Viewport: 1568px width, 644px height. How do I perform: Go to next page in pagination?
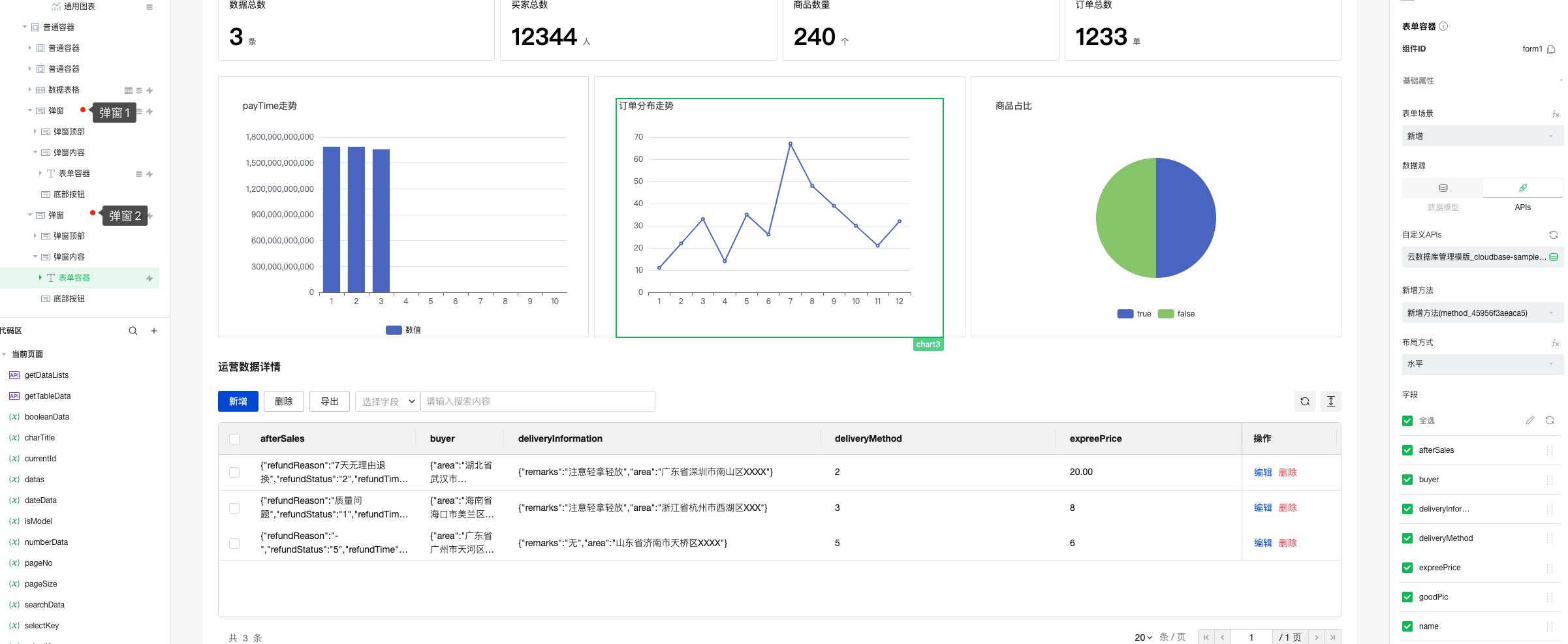coord(1317,637)
